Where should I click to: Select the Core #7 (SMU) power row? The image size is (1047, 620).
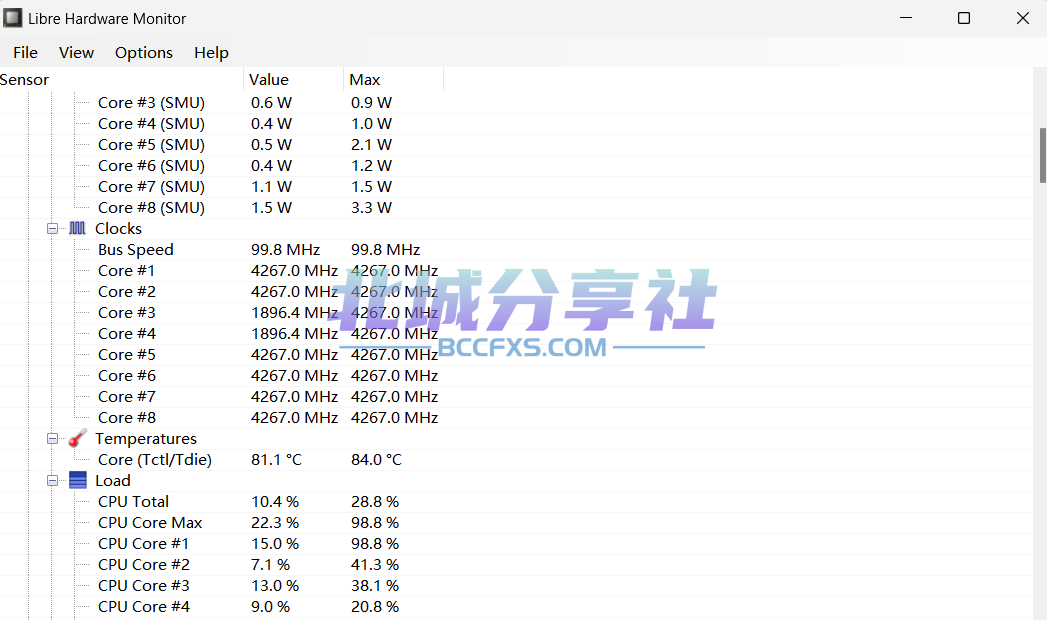click(x=516, y=187)
